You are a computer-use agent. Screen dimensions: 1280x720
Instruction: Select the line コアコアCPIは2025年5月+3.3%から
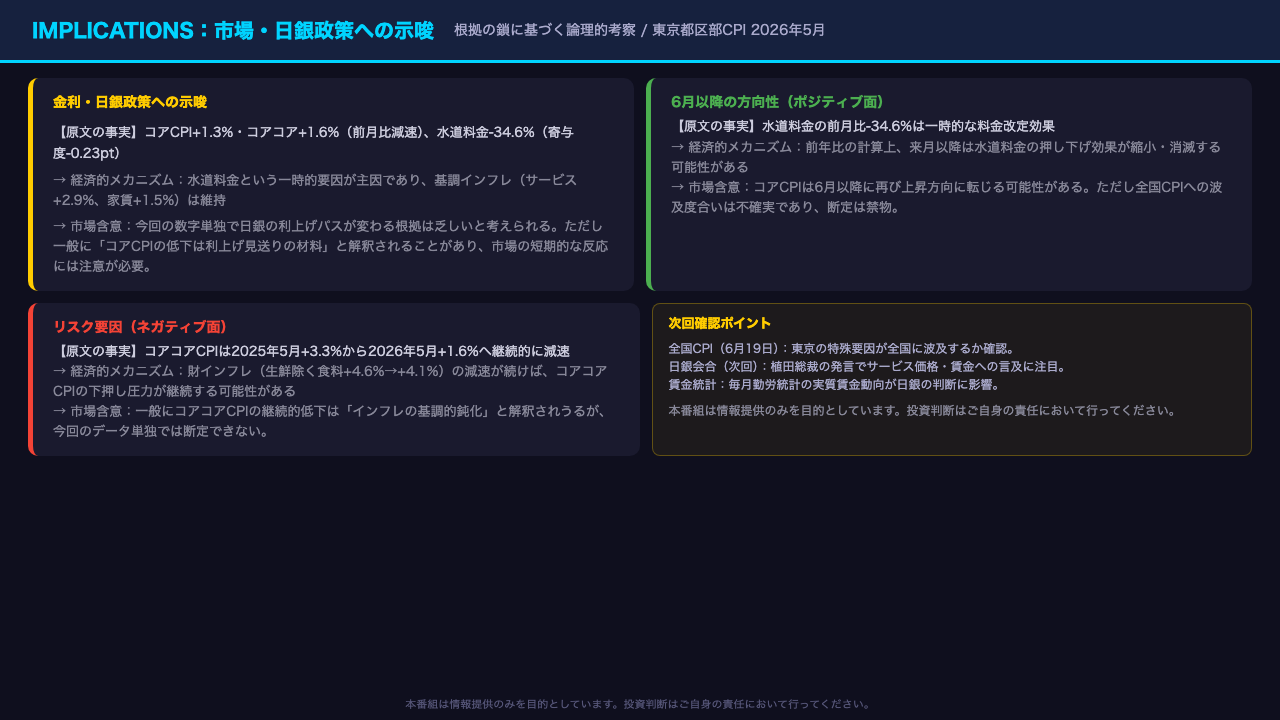pos(311,351)
